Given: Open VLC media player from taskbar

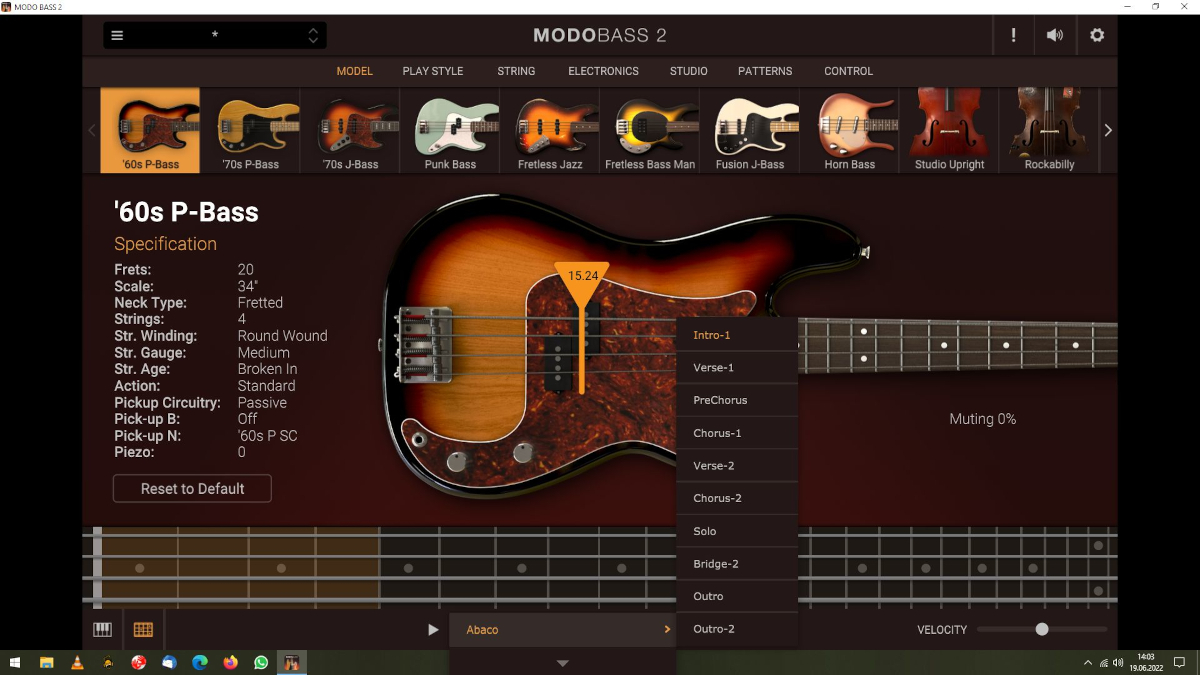Looking at the screenshot, I should 77,662.
